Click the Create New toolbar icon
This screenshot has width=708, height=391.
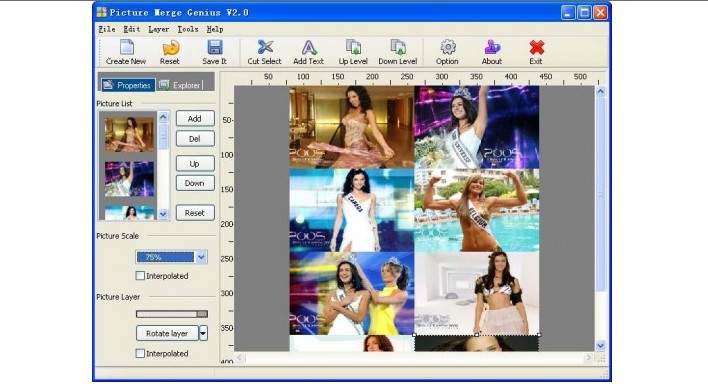pyautogui.click(x=126, y=47)
